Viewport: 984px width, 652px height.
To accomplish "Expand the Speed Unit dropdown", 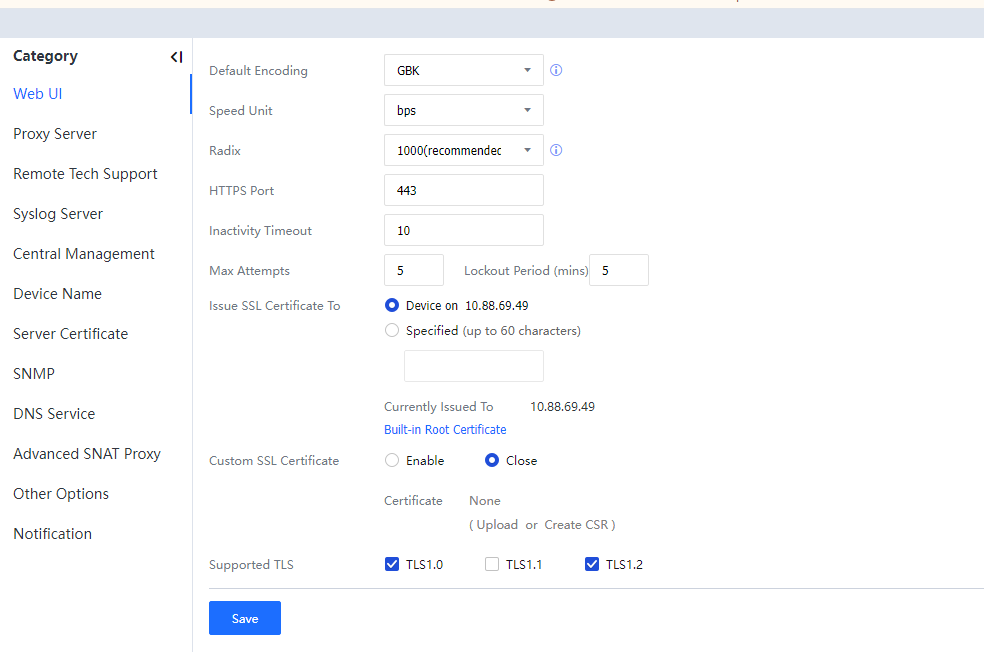I will [x=463, y=110].
